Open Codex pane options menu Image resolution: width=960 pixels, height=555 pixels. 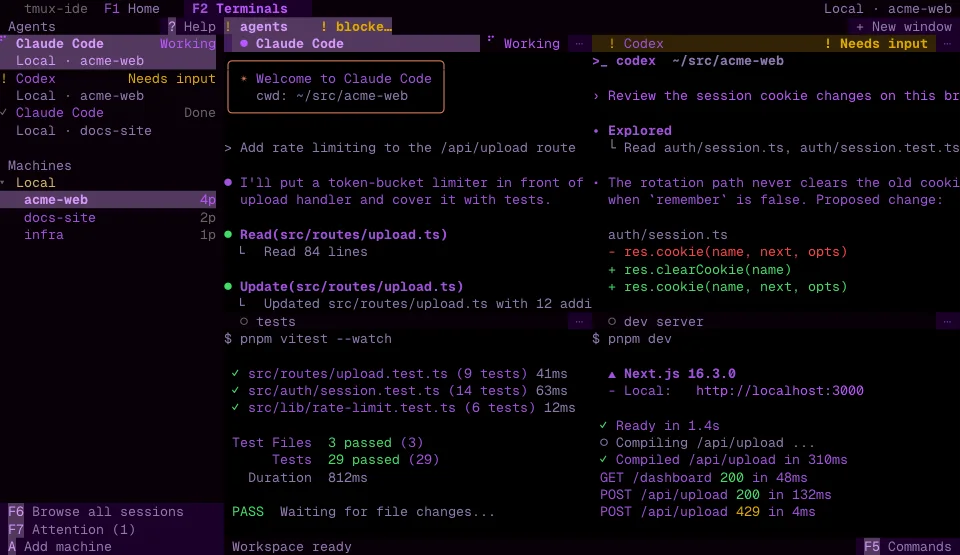click(x=947, y=43)
